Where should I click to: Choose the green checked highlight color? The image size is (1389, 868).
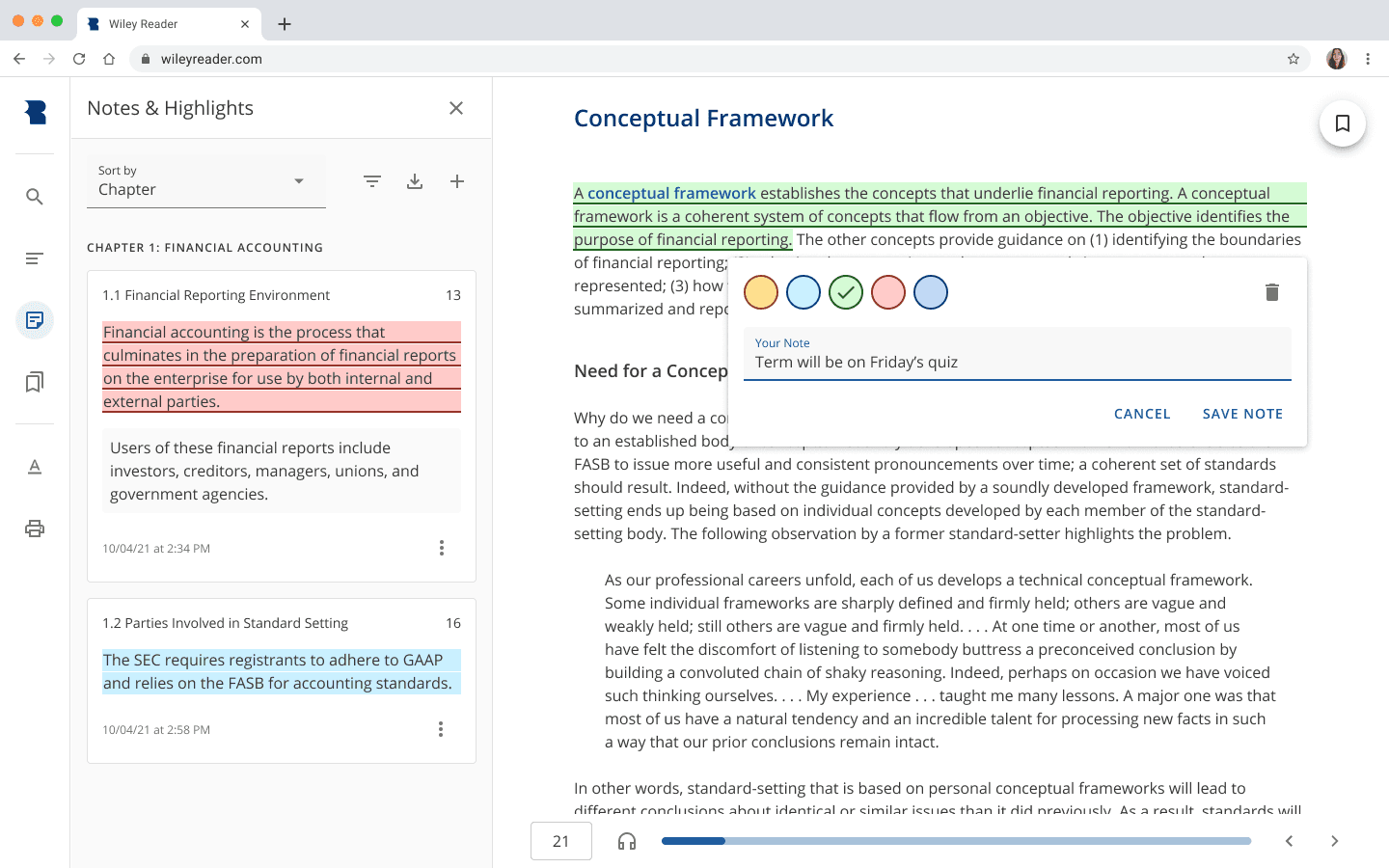click(x=846, y=292)
